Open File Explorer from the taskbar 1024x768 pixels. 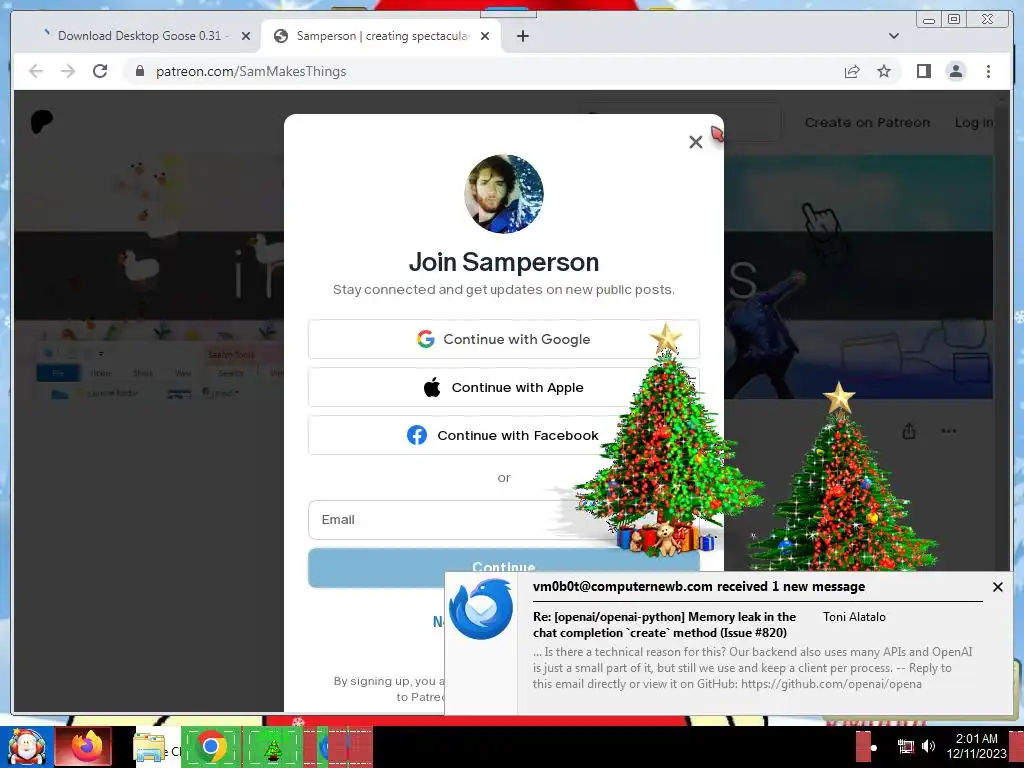(150, 748)
